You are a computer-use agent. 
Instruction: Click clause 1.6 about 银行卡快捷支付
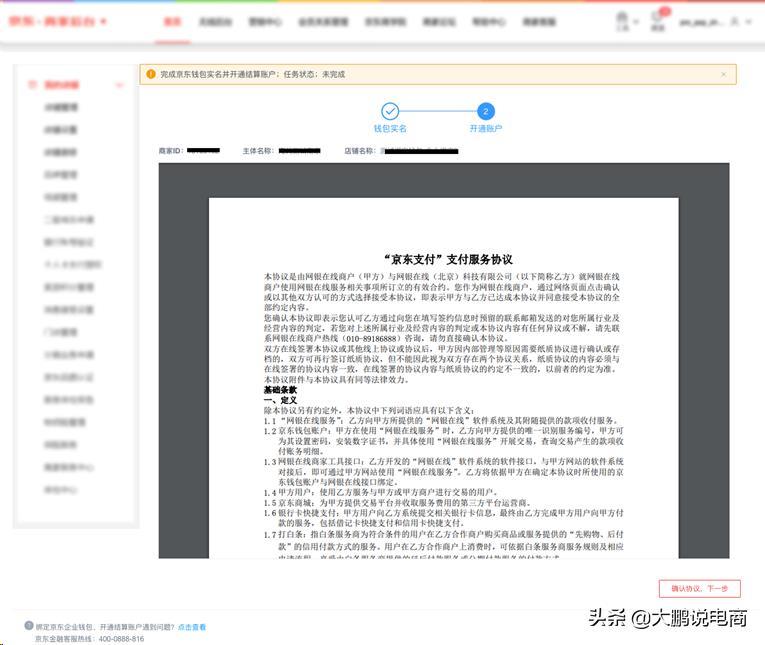click(x=443, y=518)
